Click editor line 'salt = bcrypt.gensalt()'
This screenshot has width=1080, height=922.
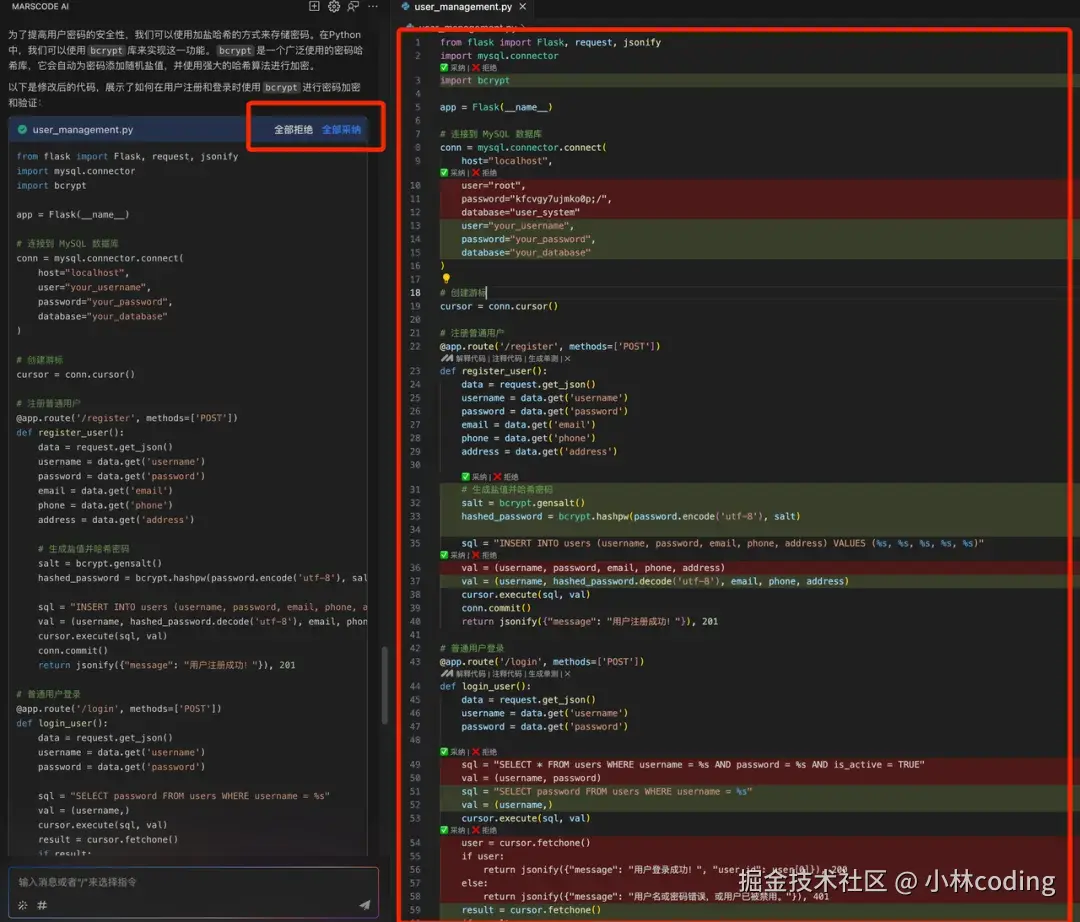tap(523, 503)
